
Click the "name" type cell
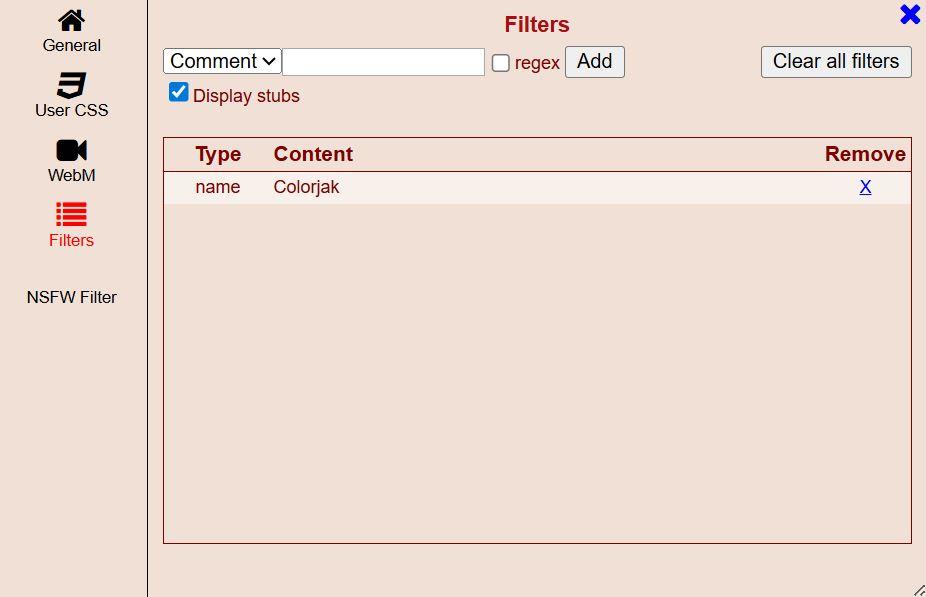coord(218,187)
